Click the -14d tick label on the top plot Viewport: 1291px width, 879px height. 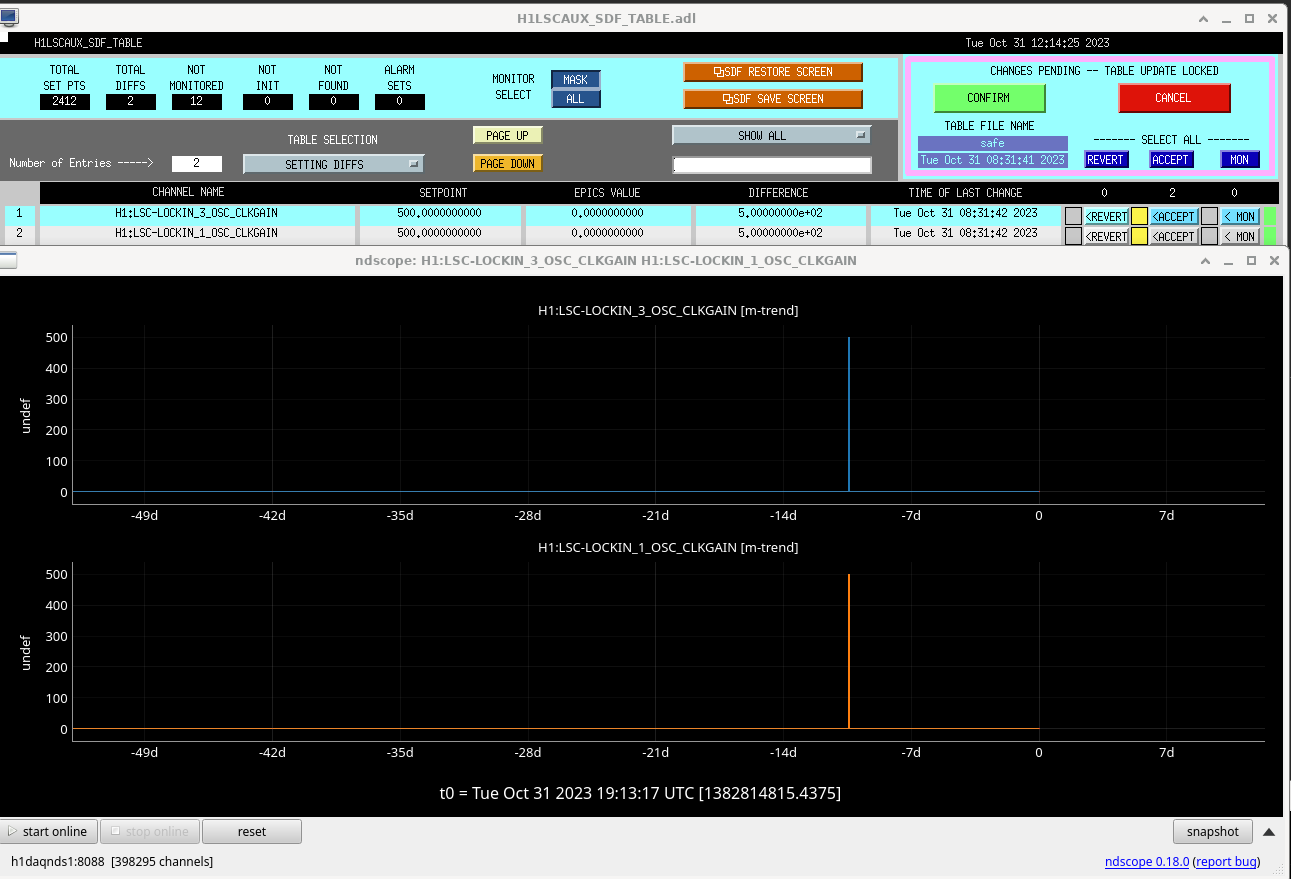[783, 516]
